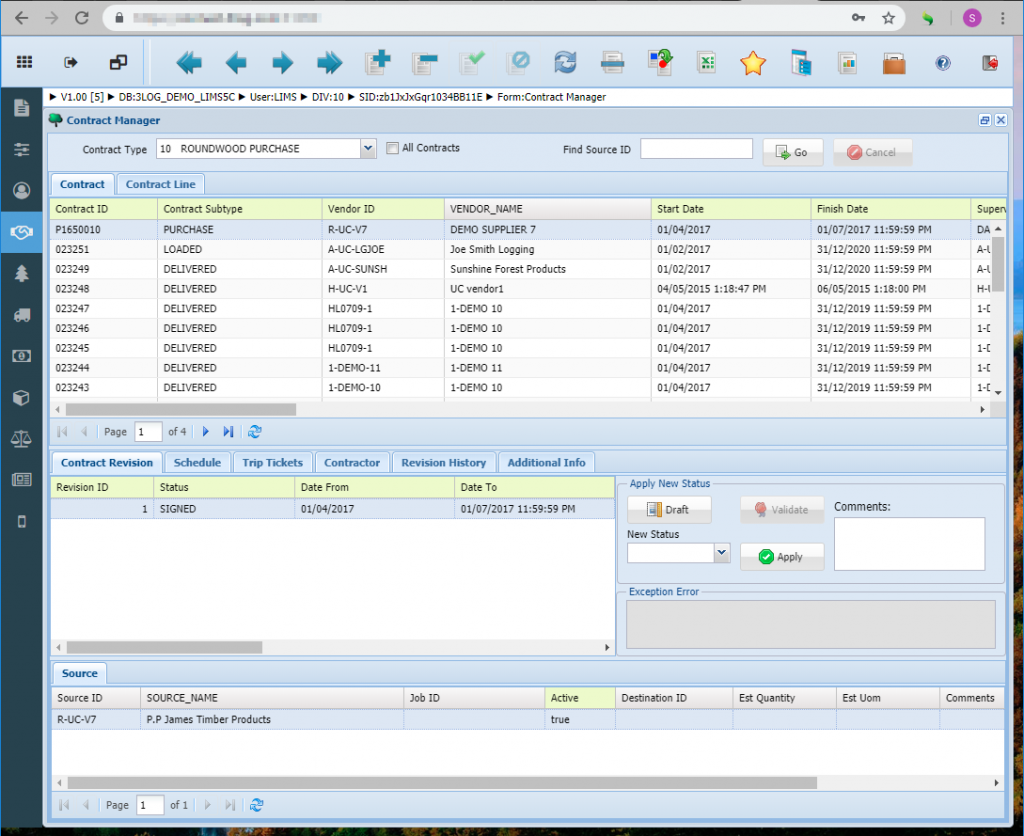Image resolution: width=1024 pixels, height=836 pixels.
Task: Export to Excel using the toolbar icon
Action: click(x=707, y=62)
